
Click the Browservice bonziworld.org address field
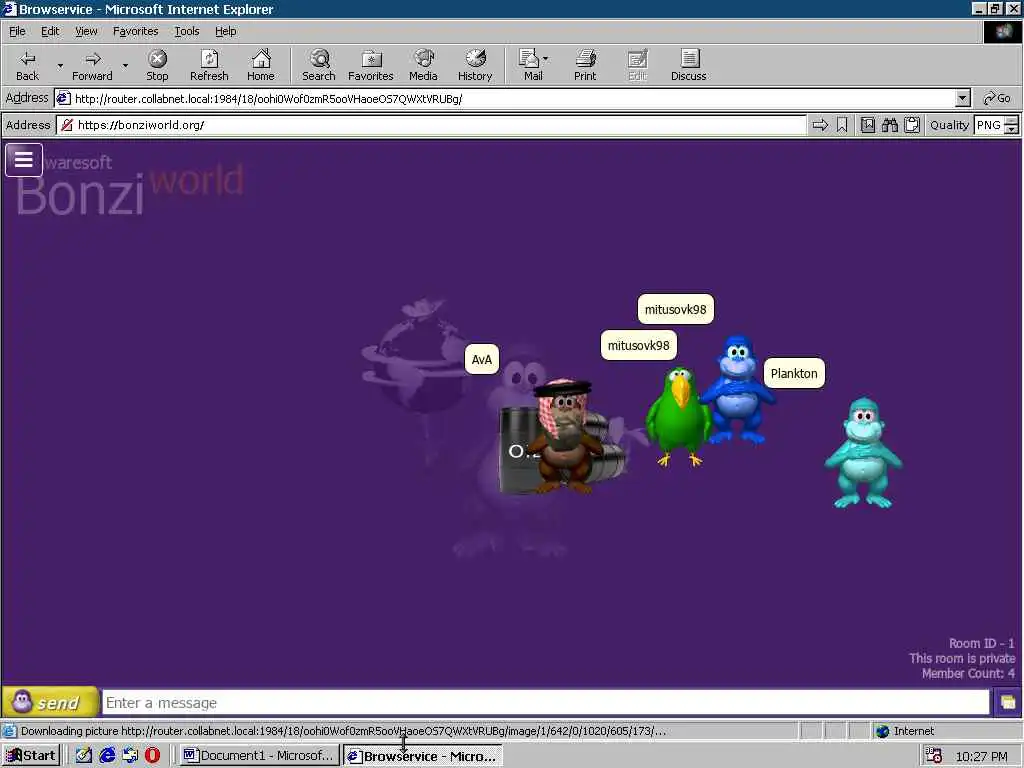[431, 125]
